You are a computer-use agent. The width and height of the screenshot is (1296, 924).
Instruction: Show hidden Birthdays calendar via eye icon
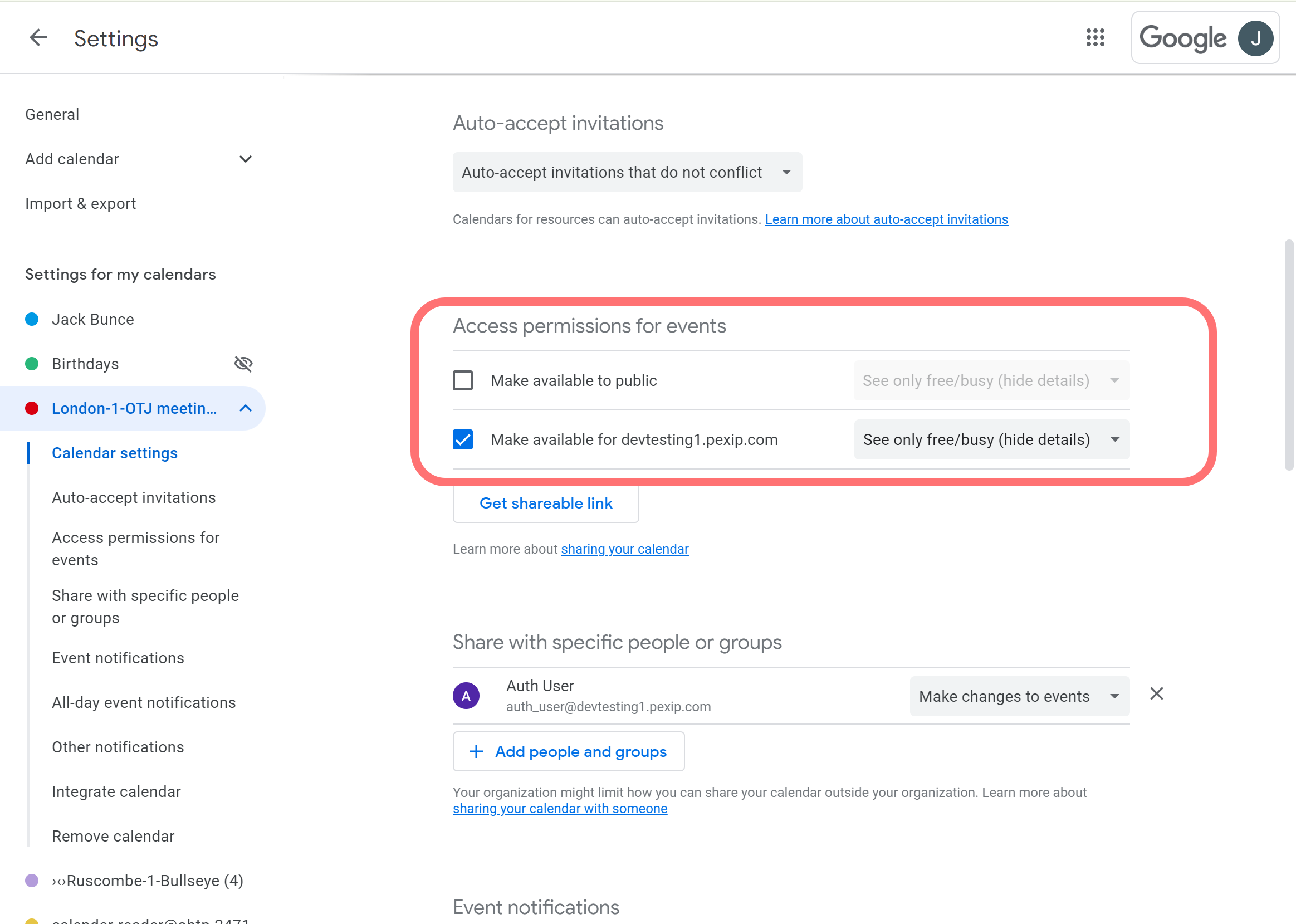(243, 364)
